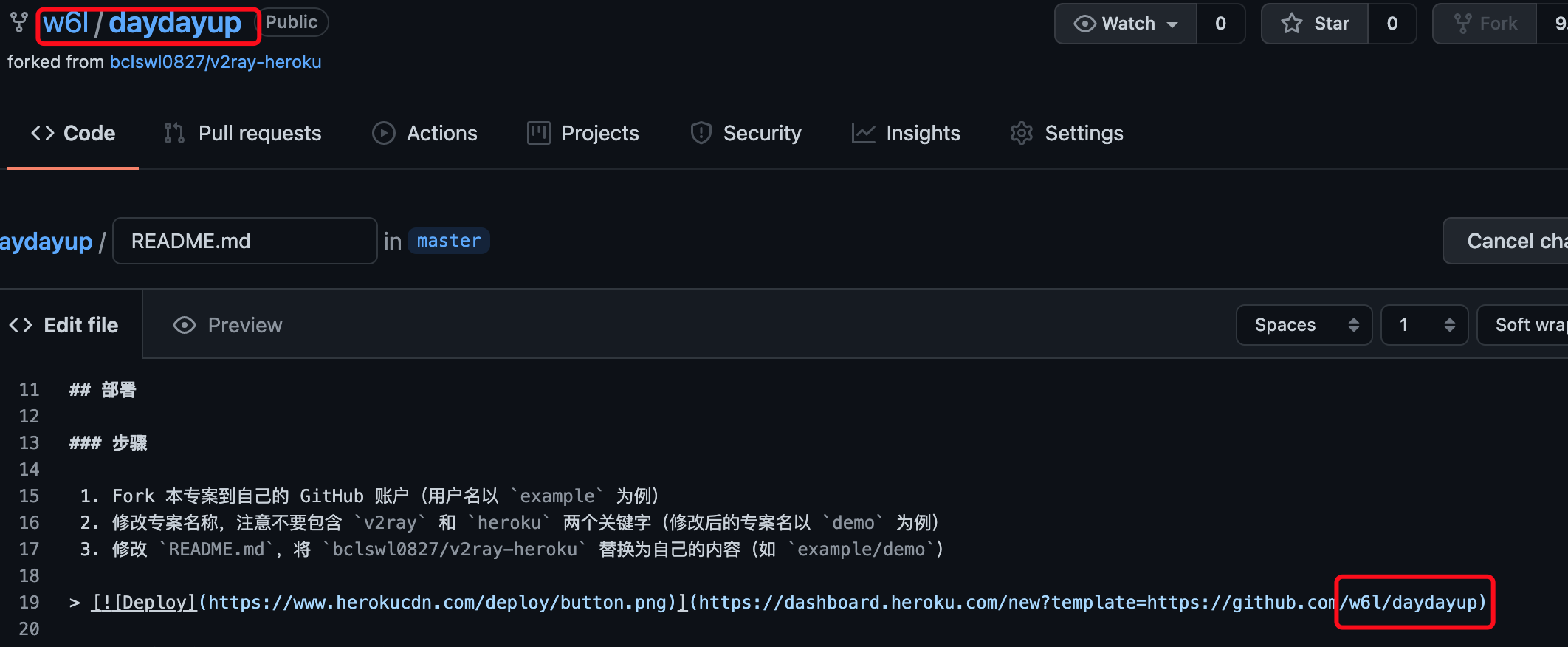Click the Pull requests icon
1568x647 pixels.
pyautogui.click(x=174, y=133)
